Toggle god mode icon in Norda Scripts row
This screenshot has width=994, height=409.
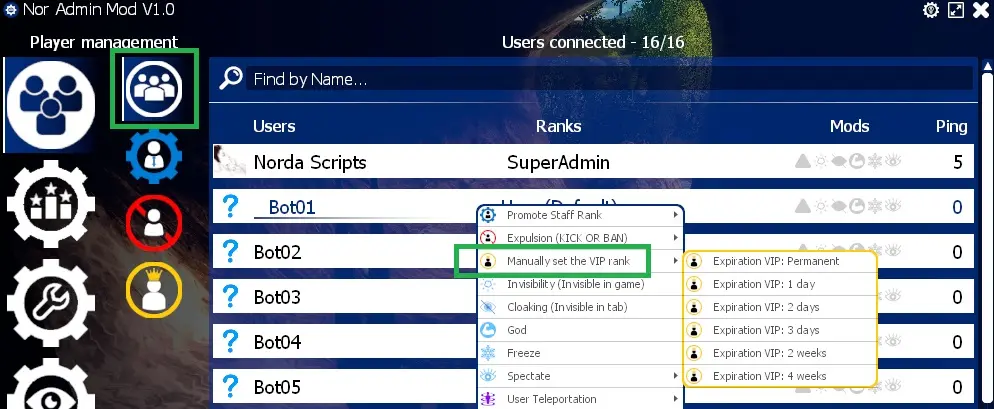[x=857, y=162]
